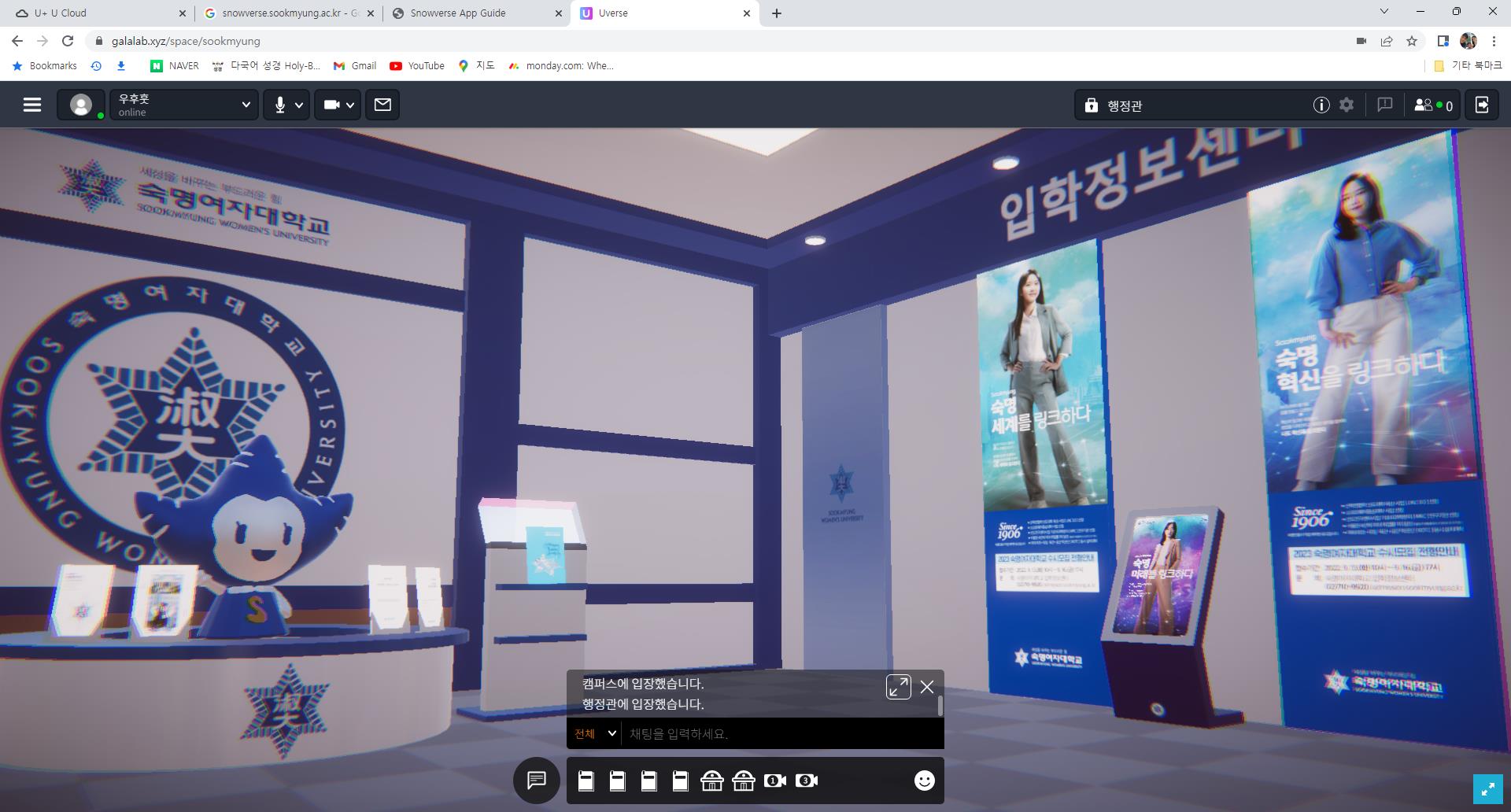Expand the chat panel with arrows icon
Viewport: 1511px width, 812px height.
pyautogui.click(x=898, y=687)
